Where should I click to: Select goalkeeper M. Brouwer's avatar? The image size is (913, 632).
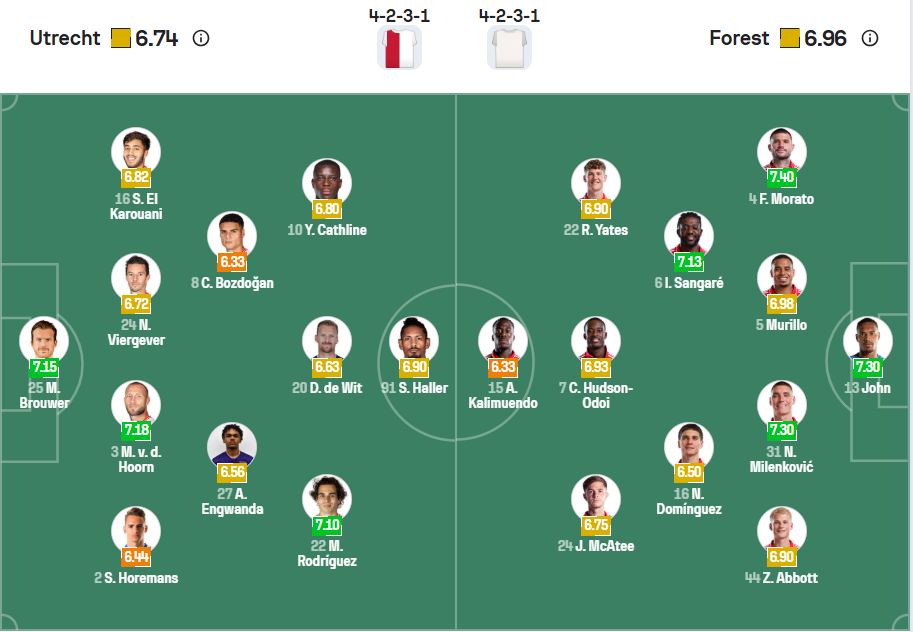pyautogui.click(x=43, y=338)
